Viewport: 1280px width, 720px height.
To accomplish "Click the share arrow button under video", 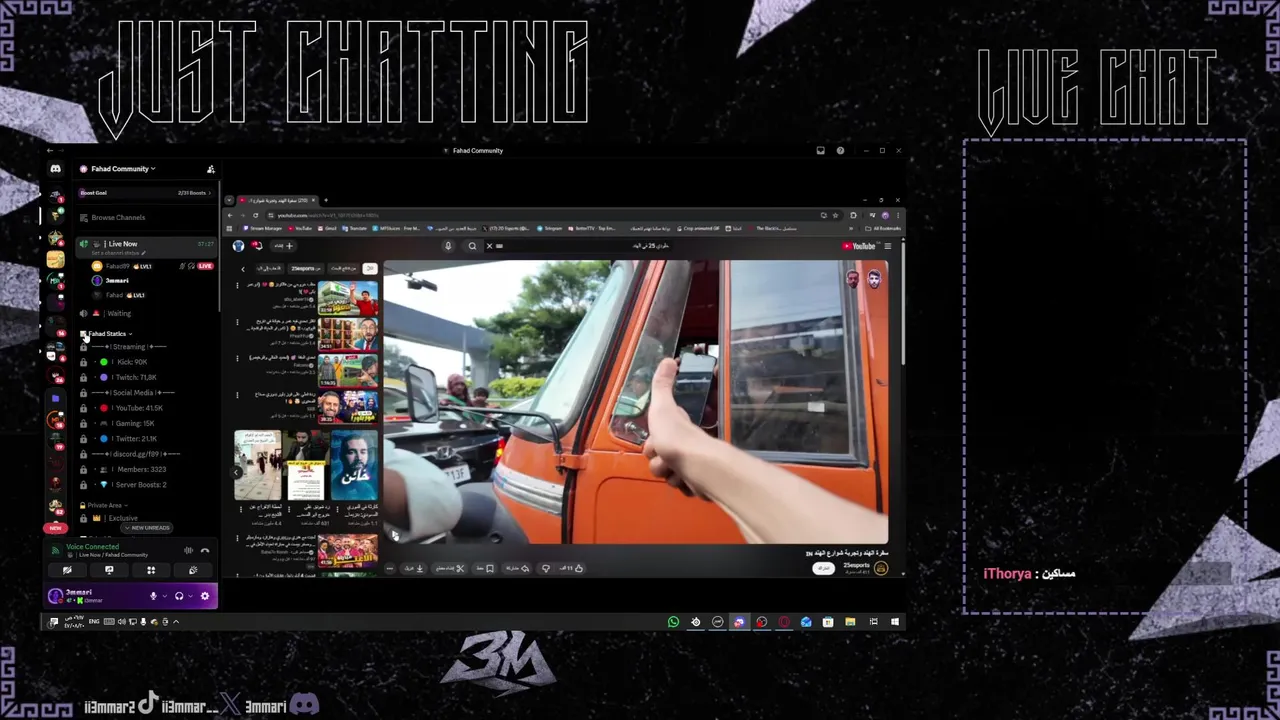I will [x=517, y=568].
